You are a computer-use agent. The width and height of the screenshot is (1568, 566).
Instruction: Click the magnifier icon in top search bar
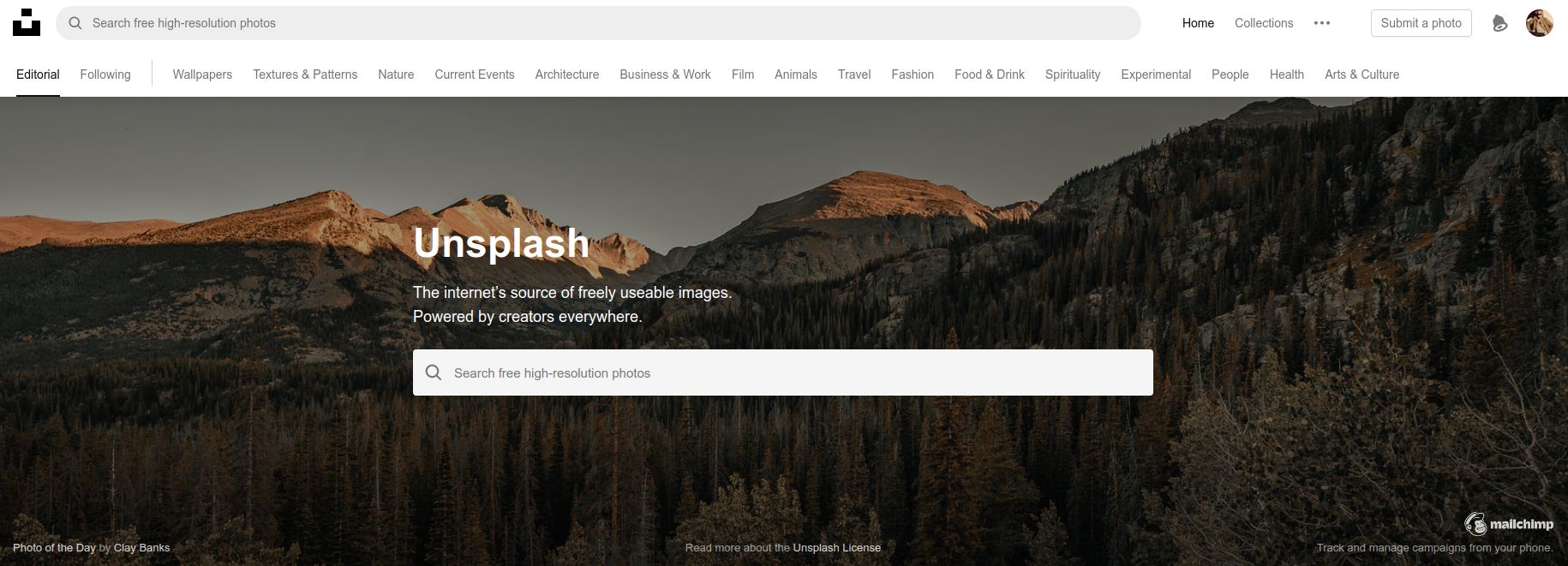pyautogui.click(x=75, y=23)
